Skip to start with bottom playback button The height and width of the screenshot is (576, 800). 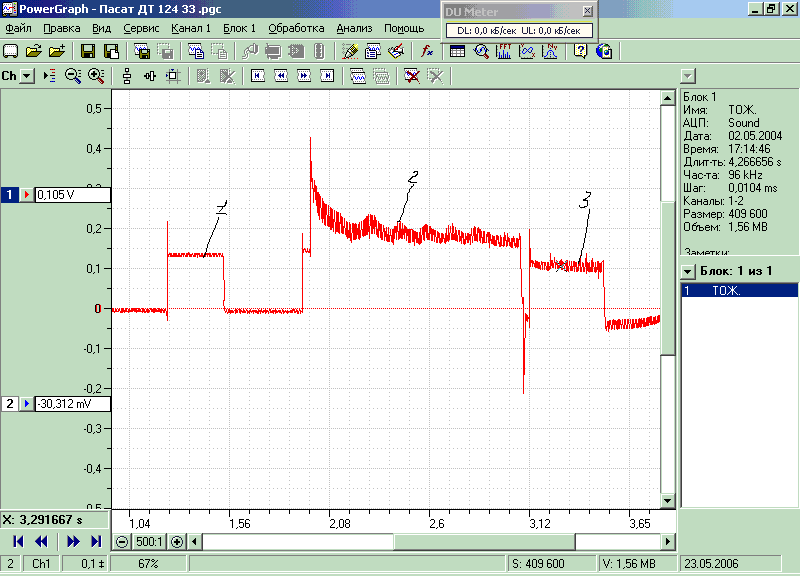[x=18, y=541]
